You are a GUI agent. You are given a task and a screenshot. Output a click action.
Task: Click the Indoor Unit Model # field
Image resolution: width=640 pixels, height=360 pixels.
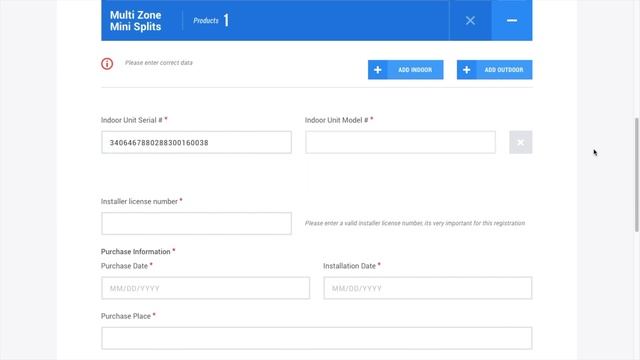coord(400,142)
